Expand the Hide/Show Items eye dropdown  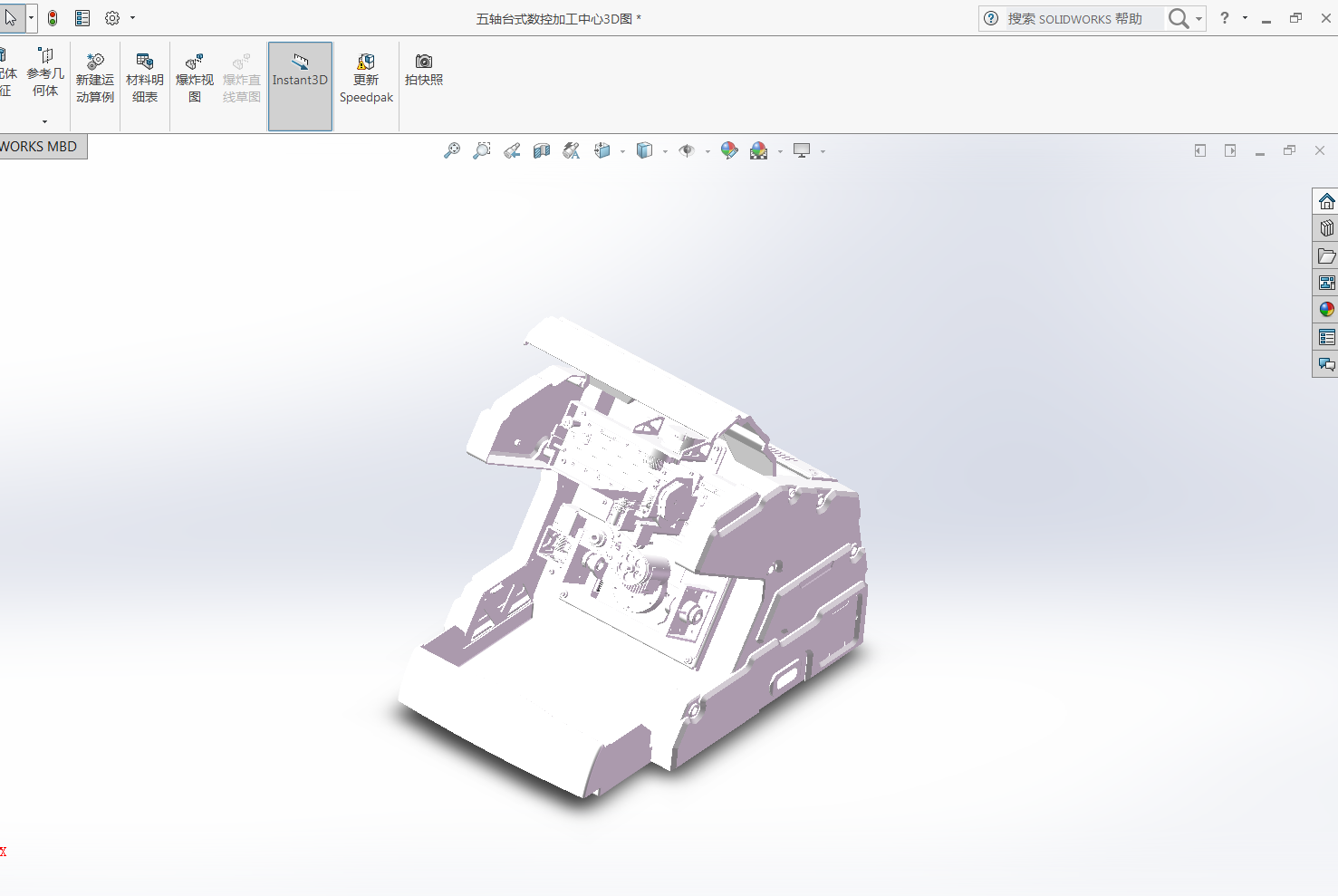tap(708, 151)
